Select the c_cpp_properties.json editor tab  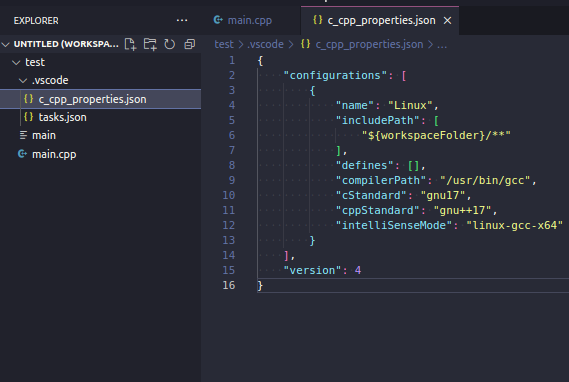[x=381, y=20]
